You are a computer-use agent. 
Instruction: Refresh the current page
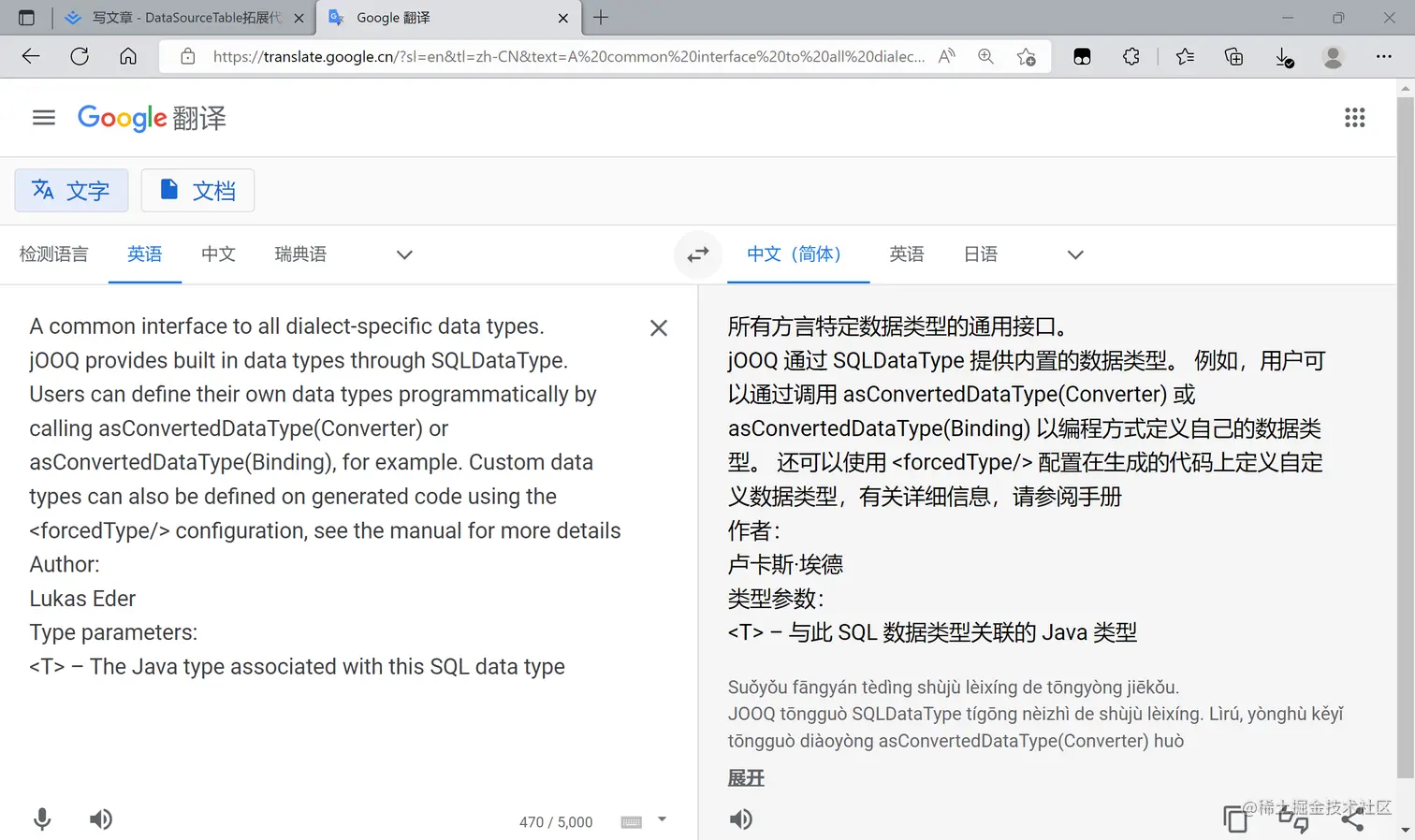[x=80, y=56]
